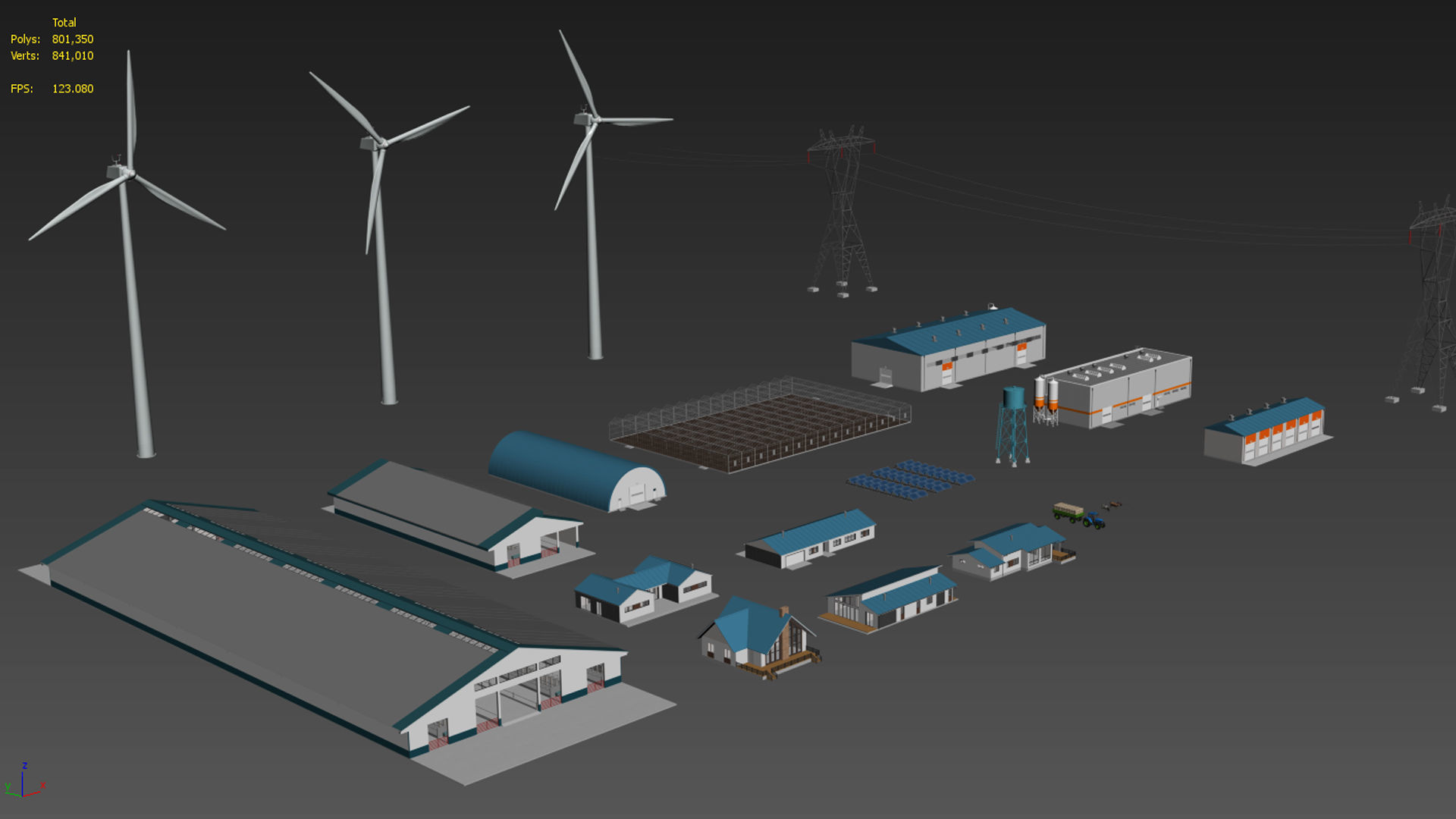Click the XYZ axis gizmo
This screenshot has height=819, width=1456.
pos(24,781)
